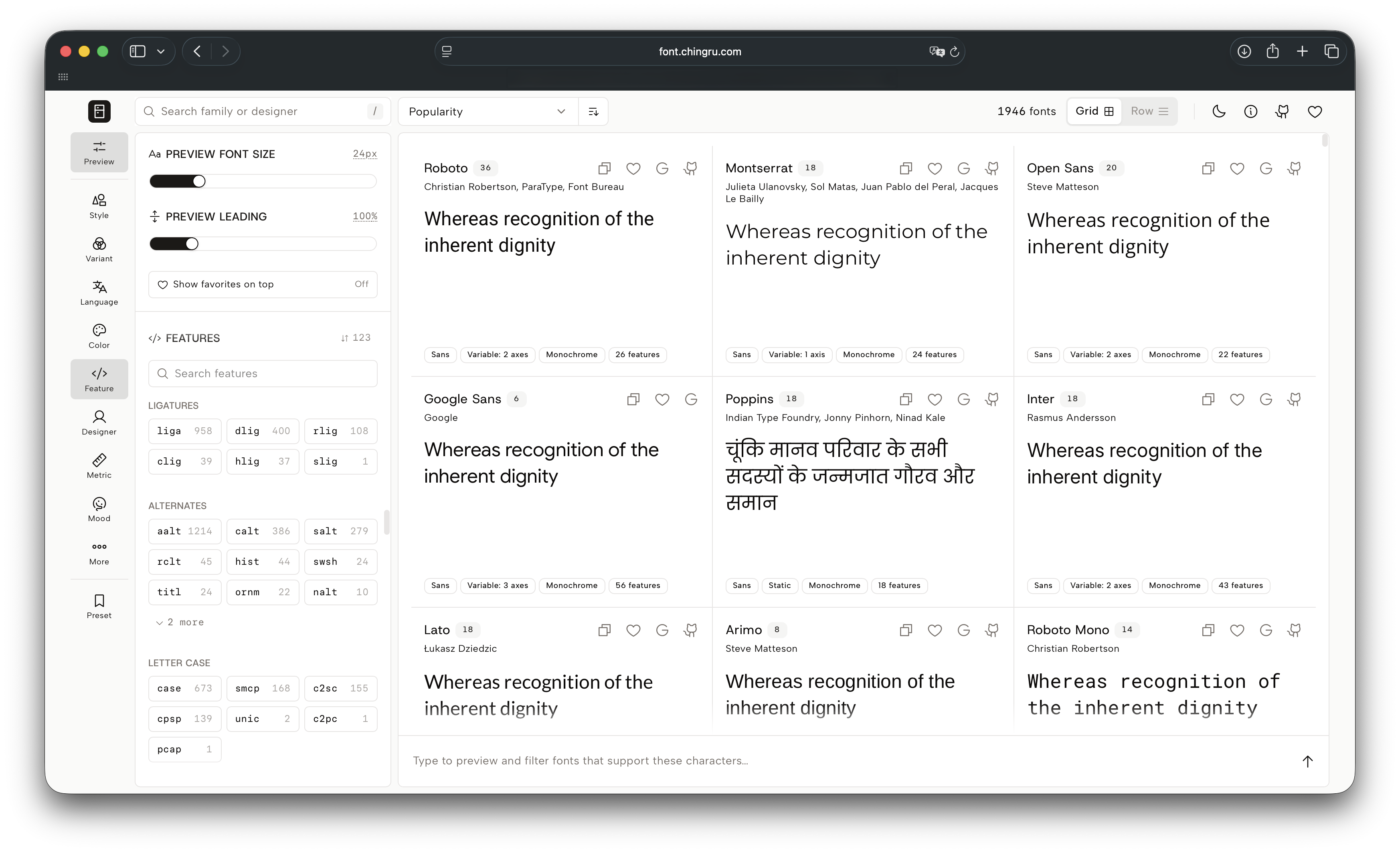
Task: Favorite the Lato font
Action: tap(633, 630)
